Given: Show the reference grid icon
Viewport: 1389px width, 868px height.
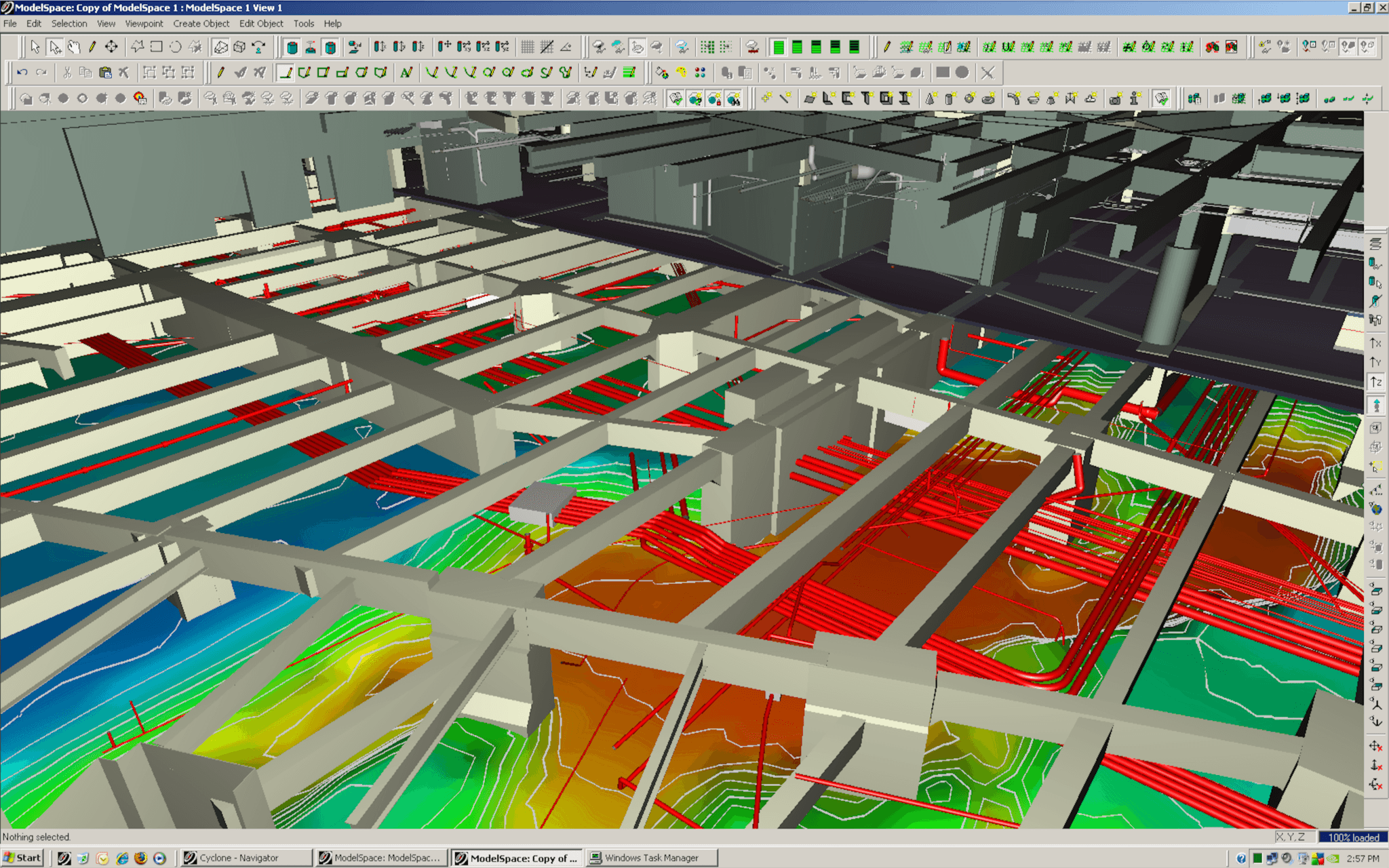Looking at the screenshot, I should click(x=528, y=47).
